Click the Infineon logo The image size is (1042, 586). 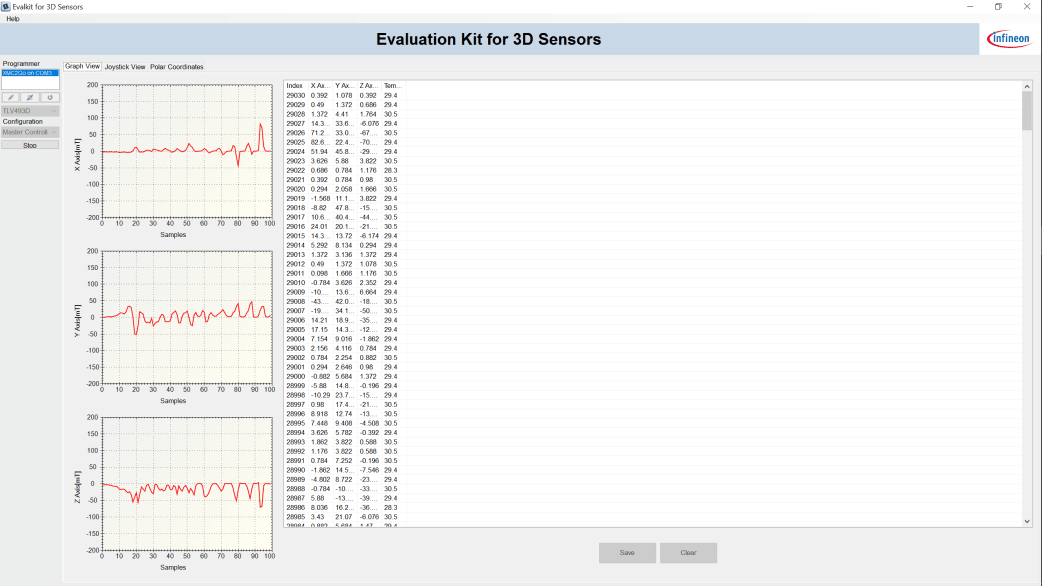(1009, 39)
